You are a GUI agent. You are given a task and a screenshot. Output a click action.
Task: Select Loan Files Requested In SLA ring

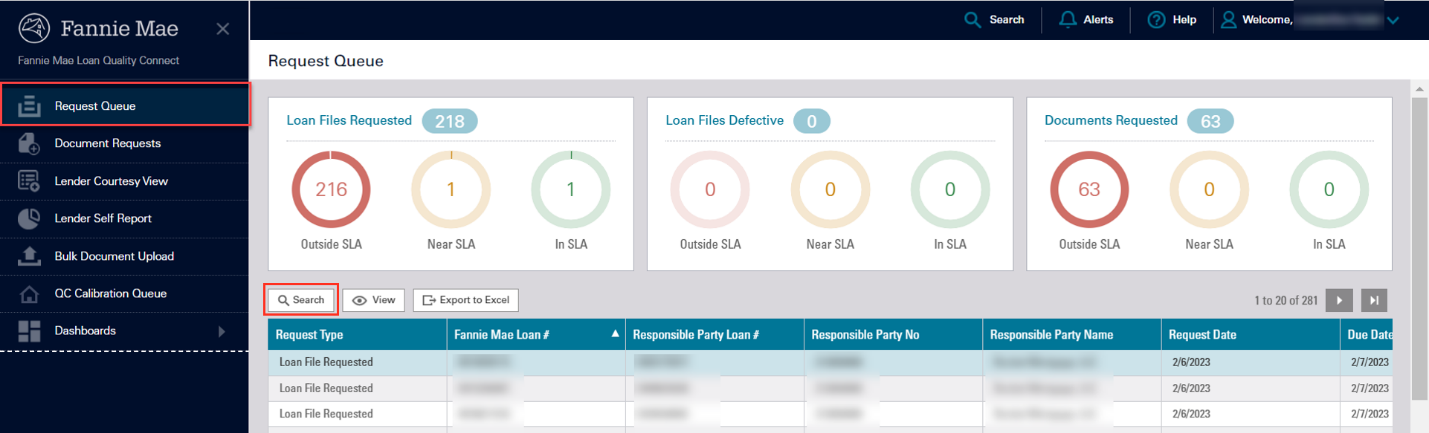[570, 189]
